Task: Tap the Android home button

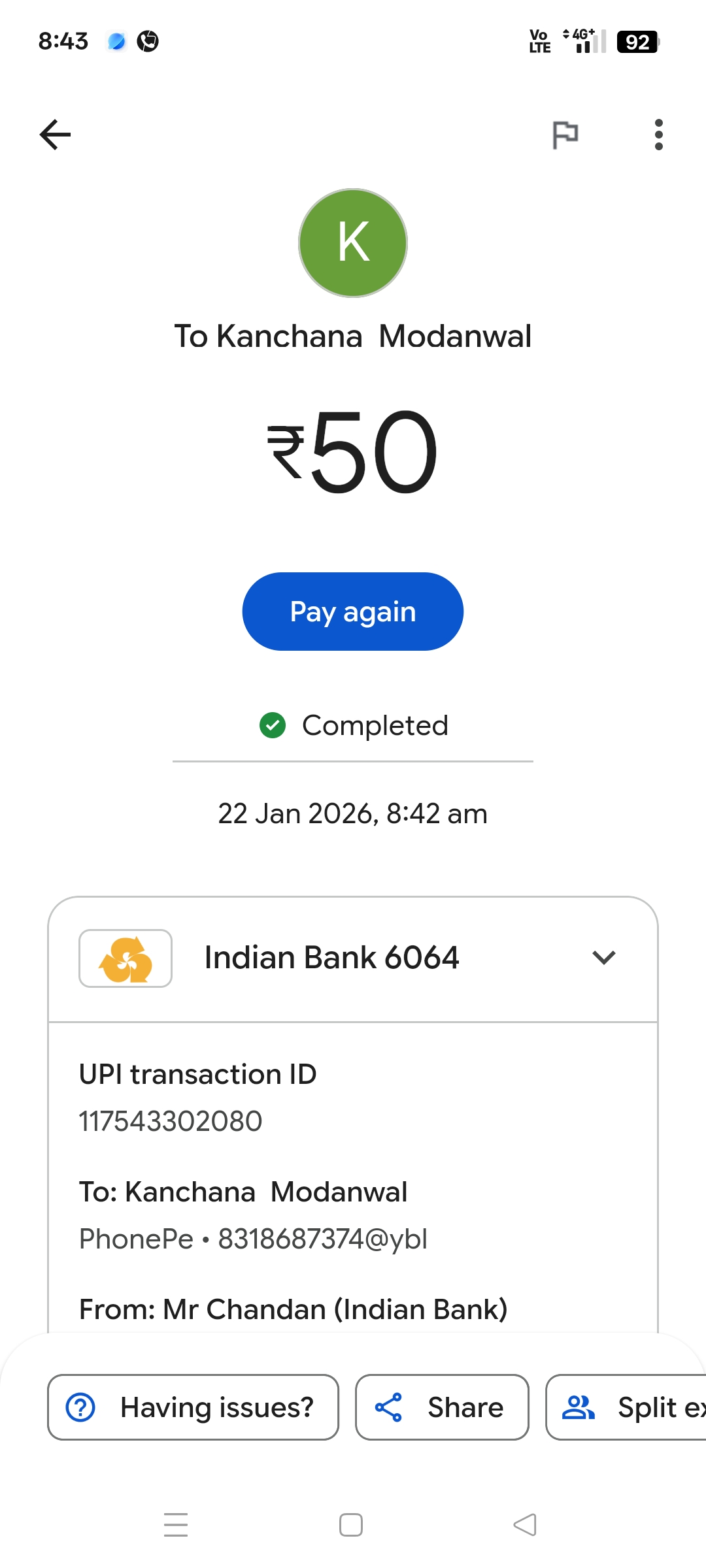Action: click(351, 1525)
